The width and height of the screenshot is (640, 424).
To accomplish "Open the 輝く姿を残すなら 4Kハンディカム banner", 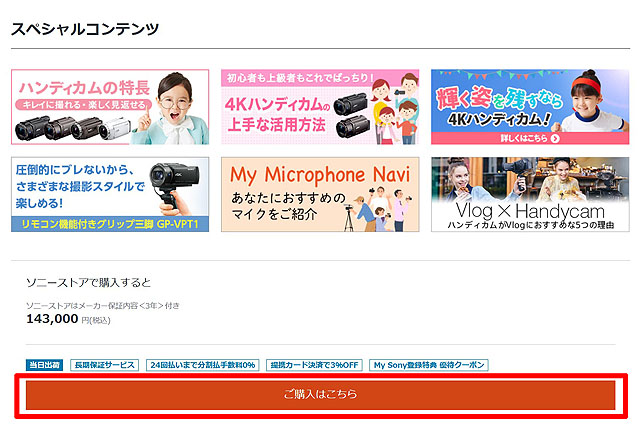I will [530, 107].
